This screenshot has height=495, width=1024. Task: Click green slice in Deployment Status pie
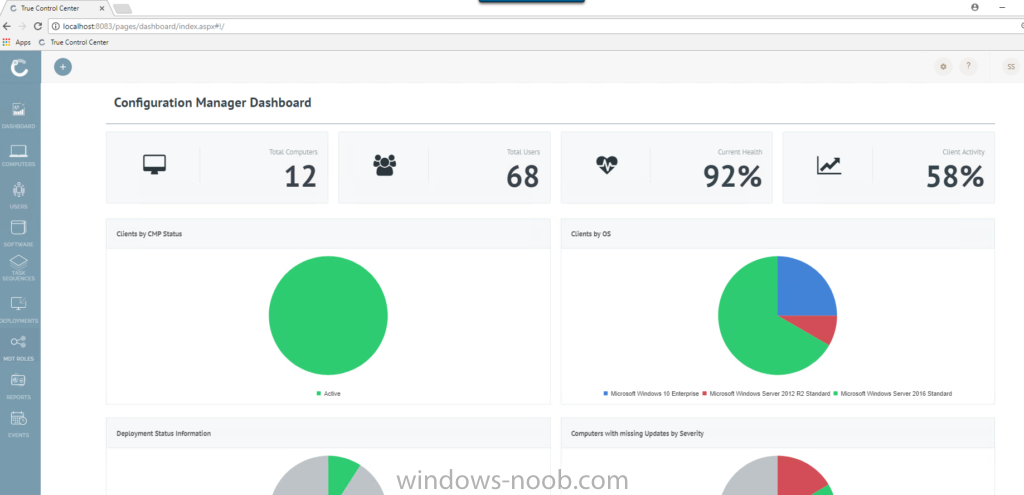pyautogui.click(x=340, y=470)
